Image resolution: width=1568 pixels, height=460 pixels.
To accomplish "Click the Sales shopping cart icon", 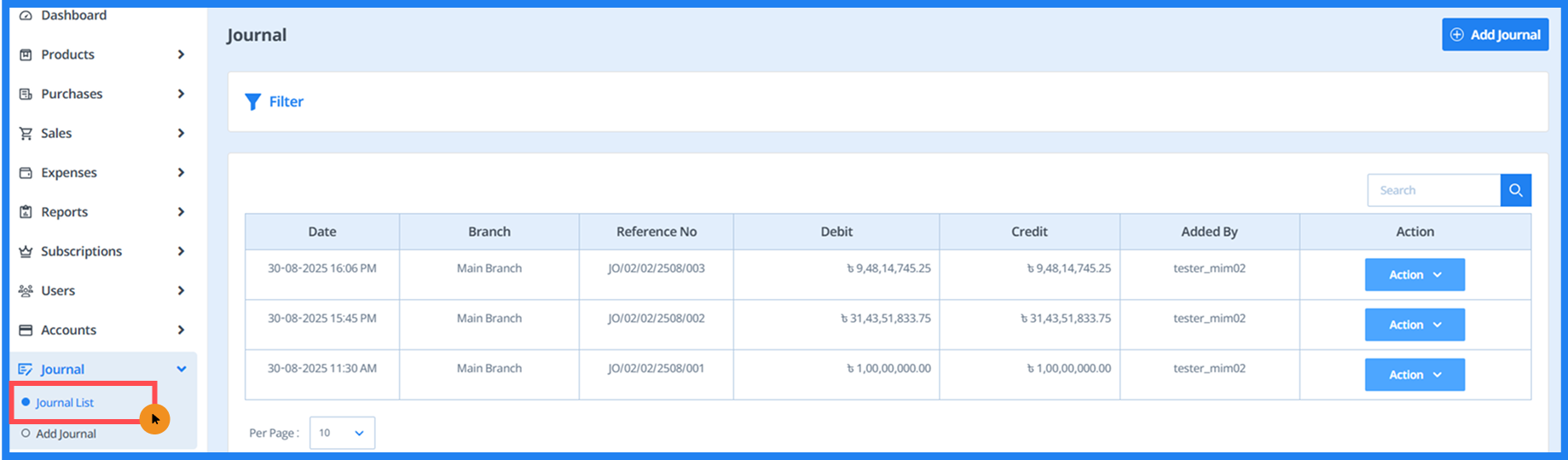I will point(26,134).
